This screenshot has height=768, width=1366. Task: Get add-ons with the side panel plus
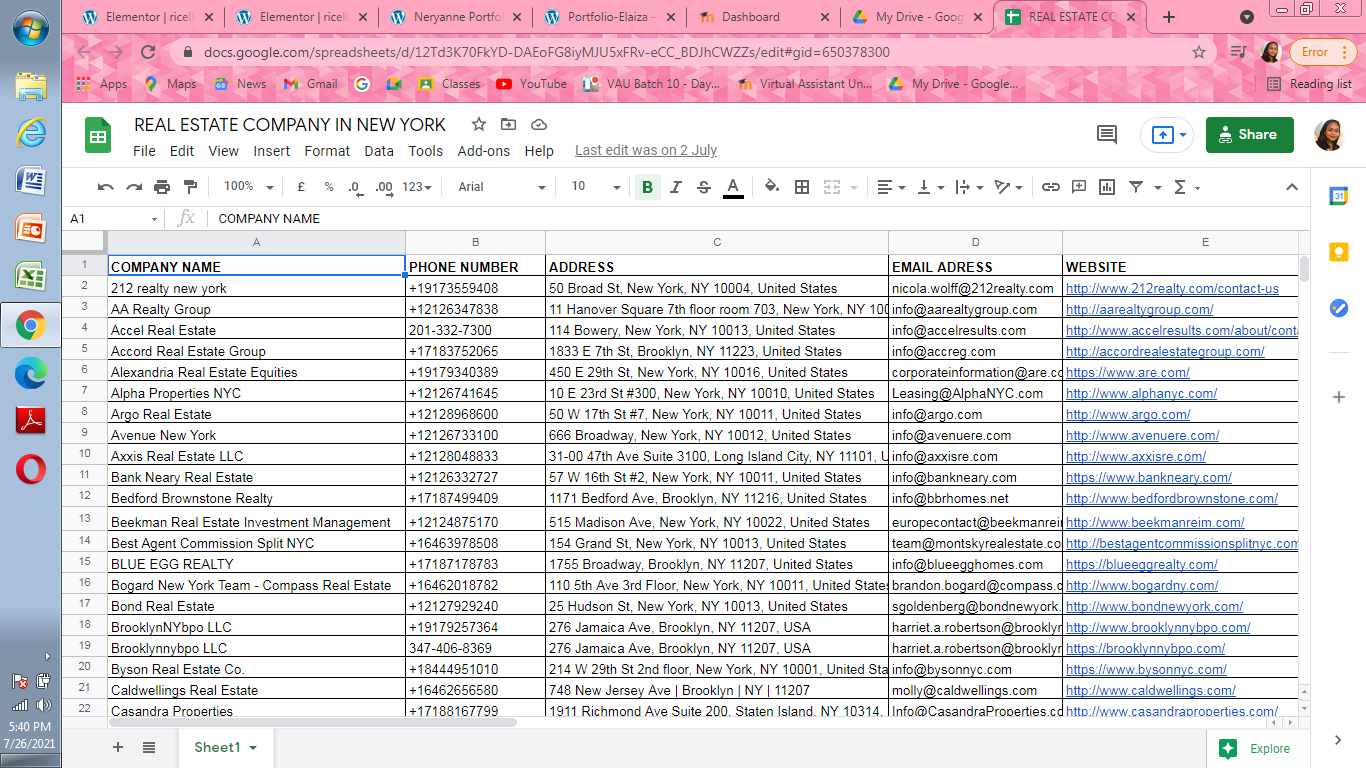(x=1338, y=397)
